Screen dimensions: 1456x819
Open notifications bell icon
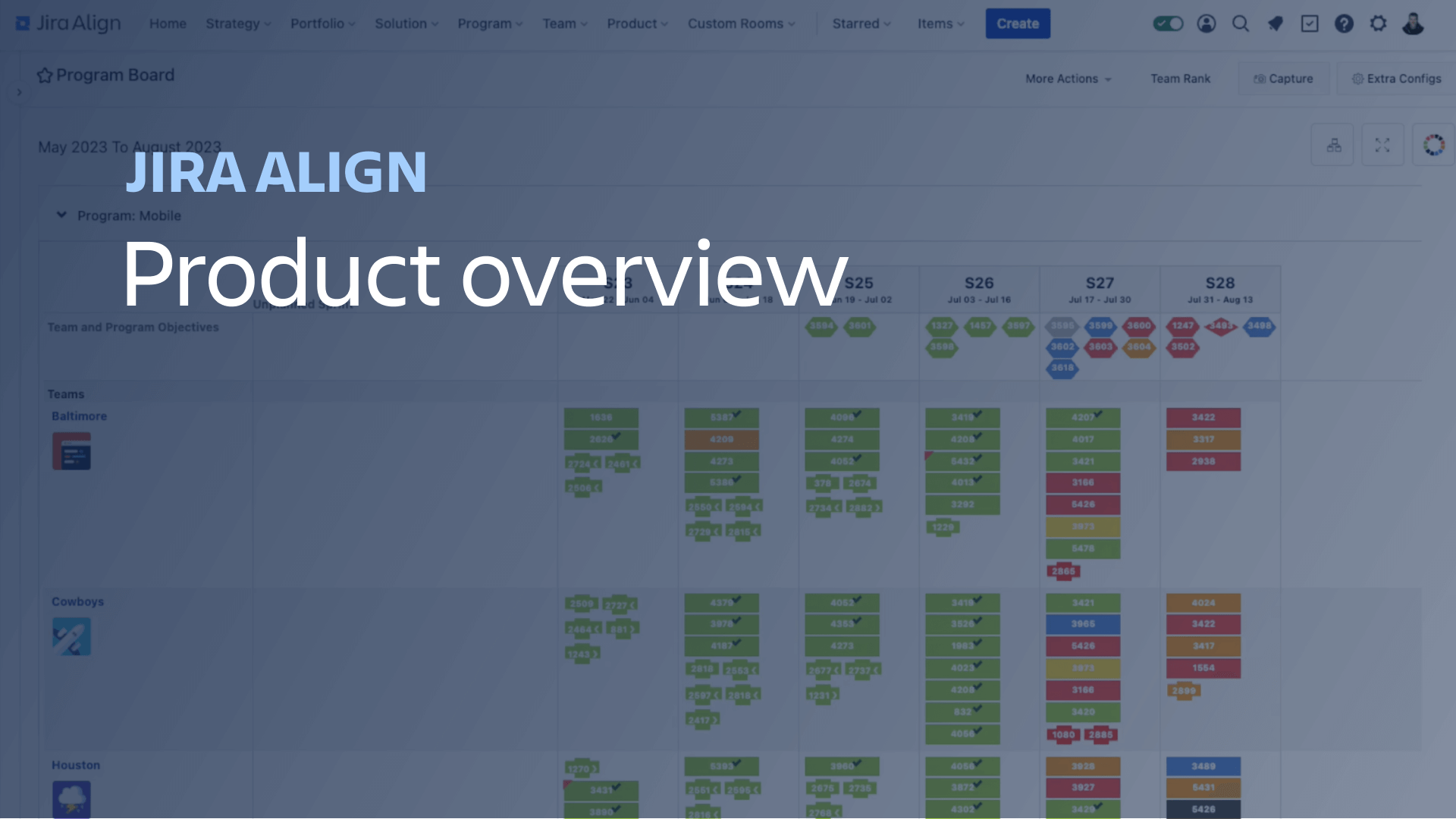tap(1275, 23)
